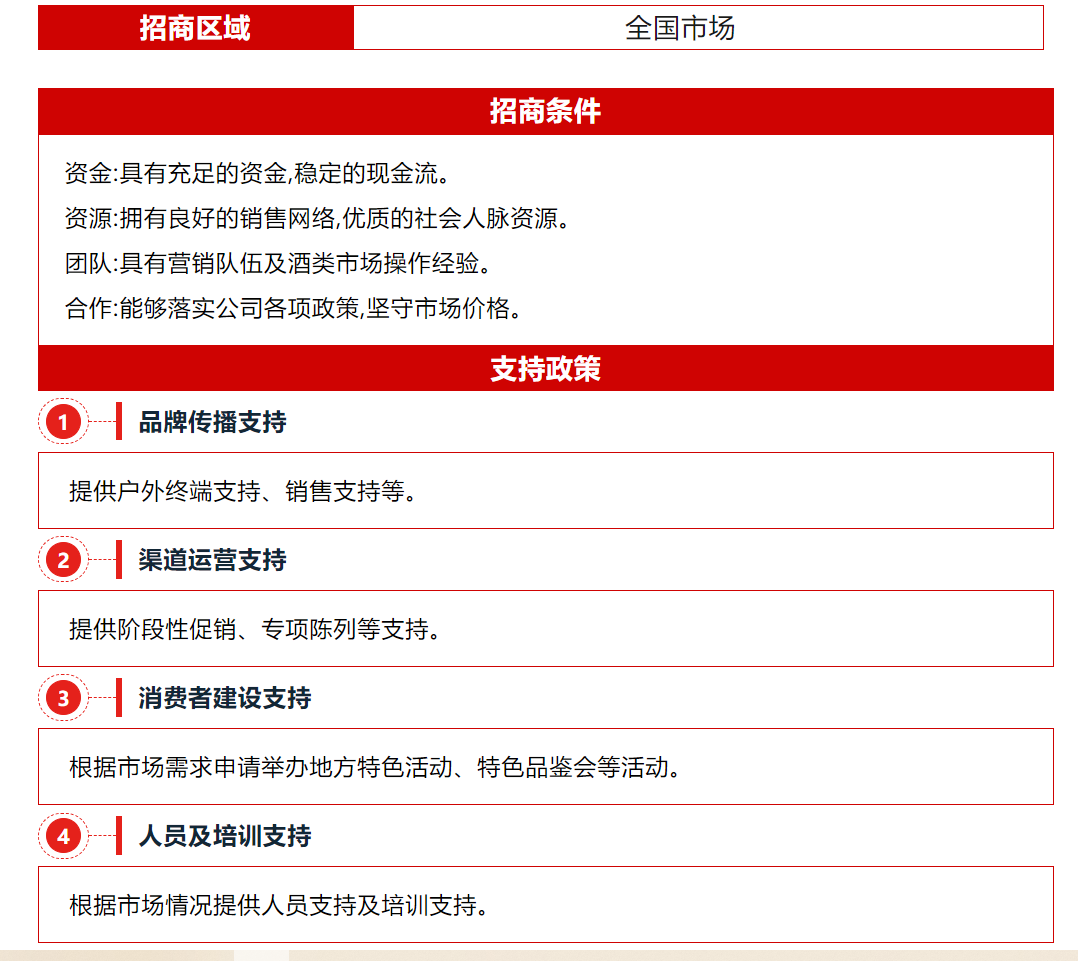The width and height of the screenshot is (1078, 961).
Task: Select the 招商区域 header cell
Action: (x=195, y=28)
